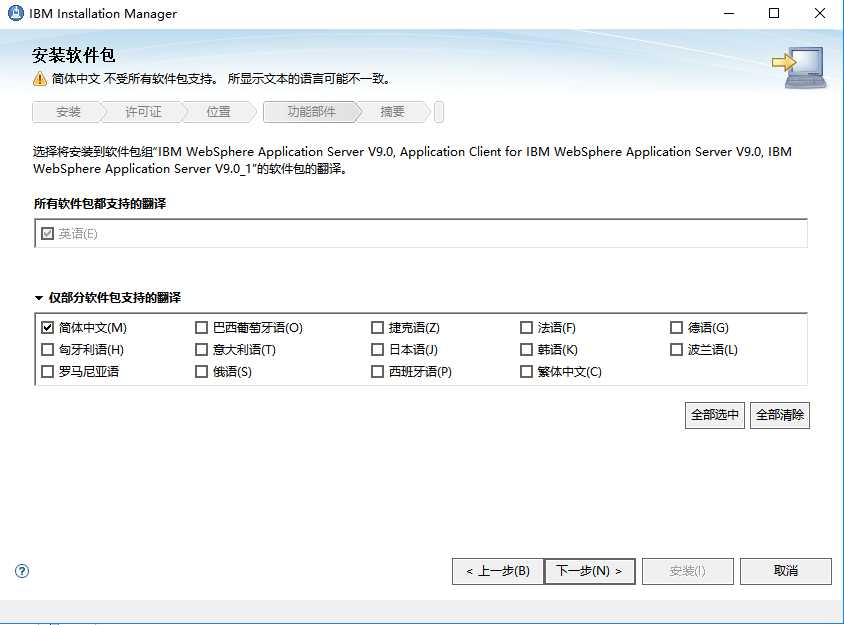Uncheck the 简体中文(M) checkbox
This screenshot has width=844, height=625.
point(47,327)
